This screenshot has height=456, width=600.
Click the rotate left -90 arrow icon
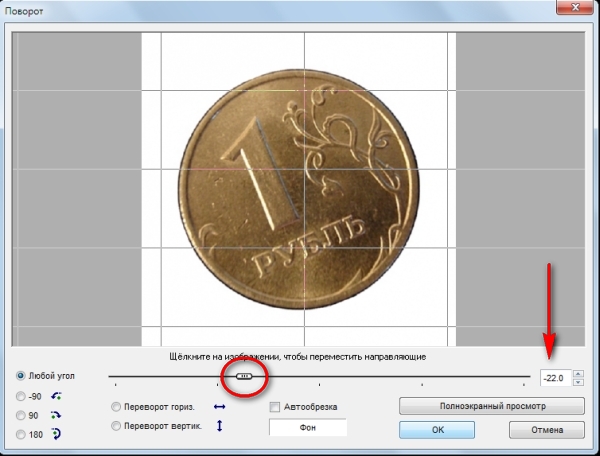coord(56,396)
